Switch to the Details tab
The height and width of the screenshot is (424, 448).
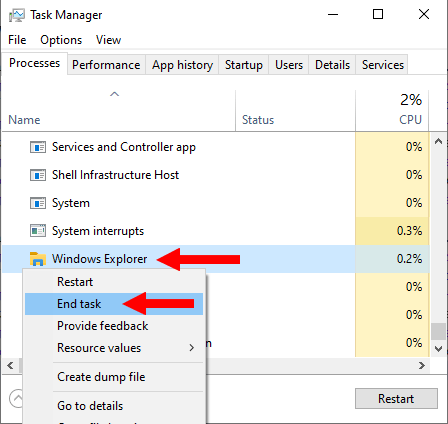(332, 65)
